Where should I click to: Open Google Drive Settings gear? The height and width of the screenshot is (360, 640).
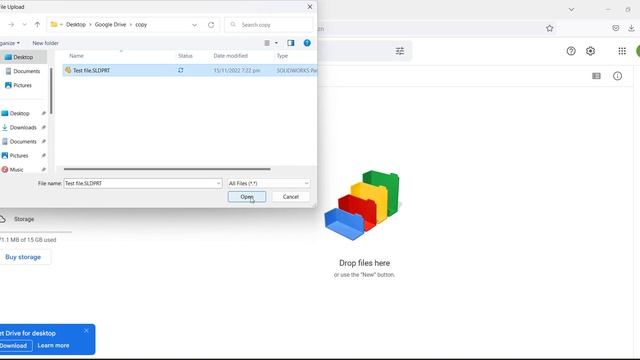tap(590, 51)
